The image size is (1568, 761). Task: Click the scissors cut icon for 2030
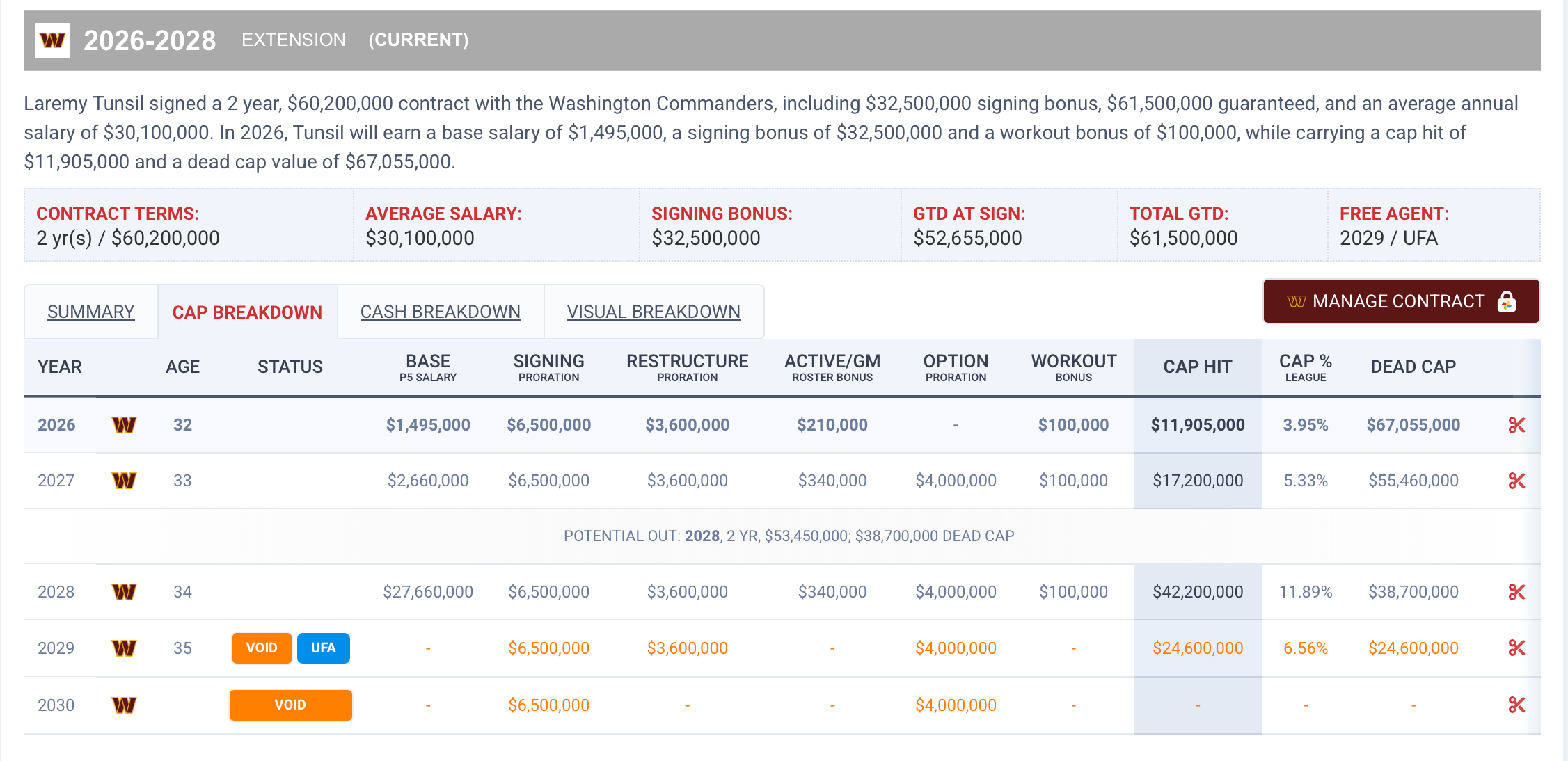pyautogui.click(x=1516, y=705)
